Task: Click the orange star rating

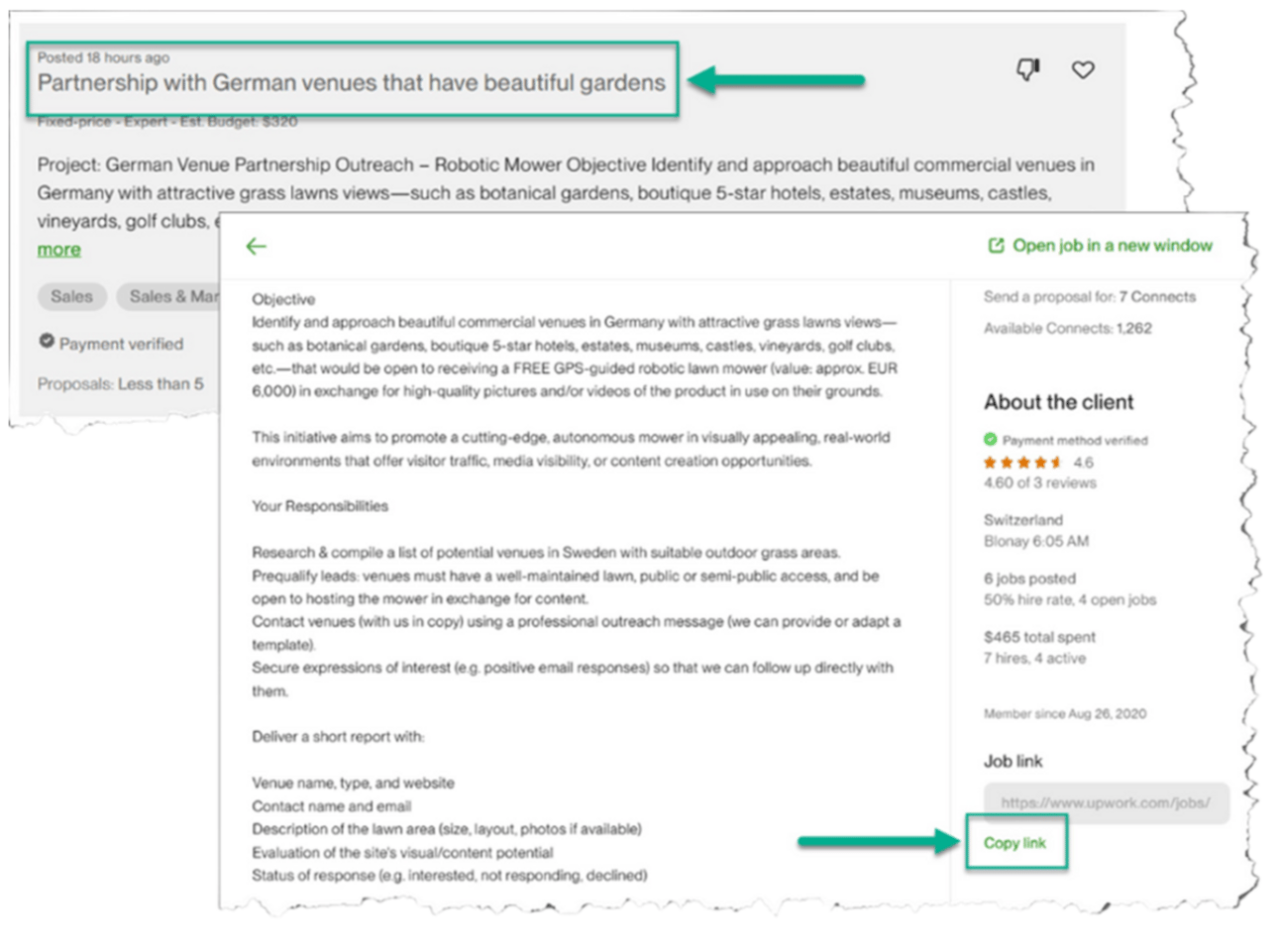Action: click(1022, 463)
